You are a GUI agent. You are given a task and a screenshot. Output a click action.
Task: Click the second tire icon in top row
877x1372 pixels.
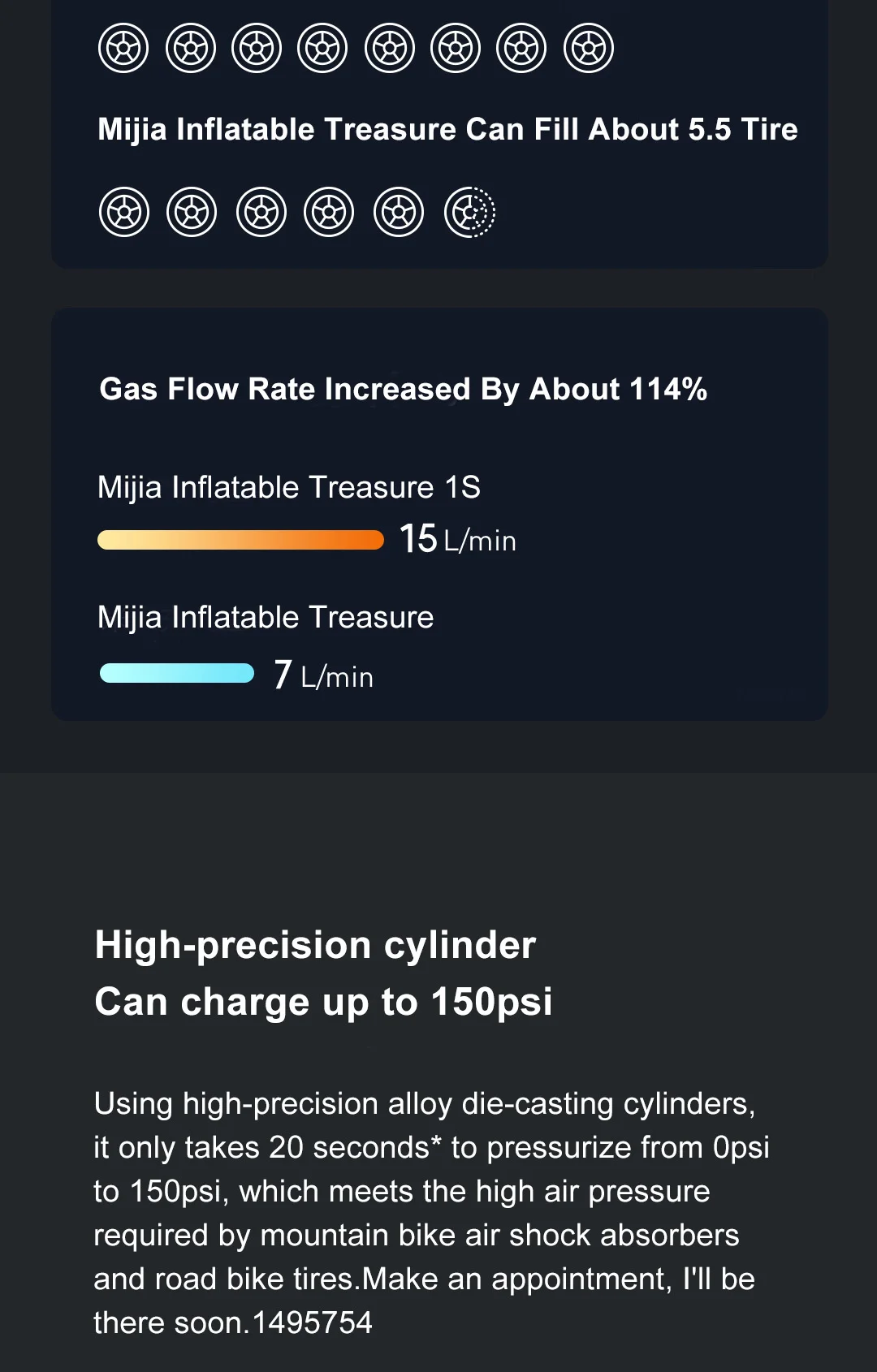[191, 49]
